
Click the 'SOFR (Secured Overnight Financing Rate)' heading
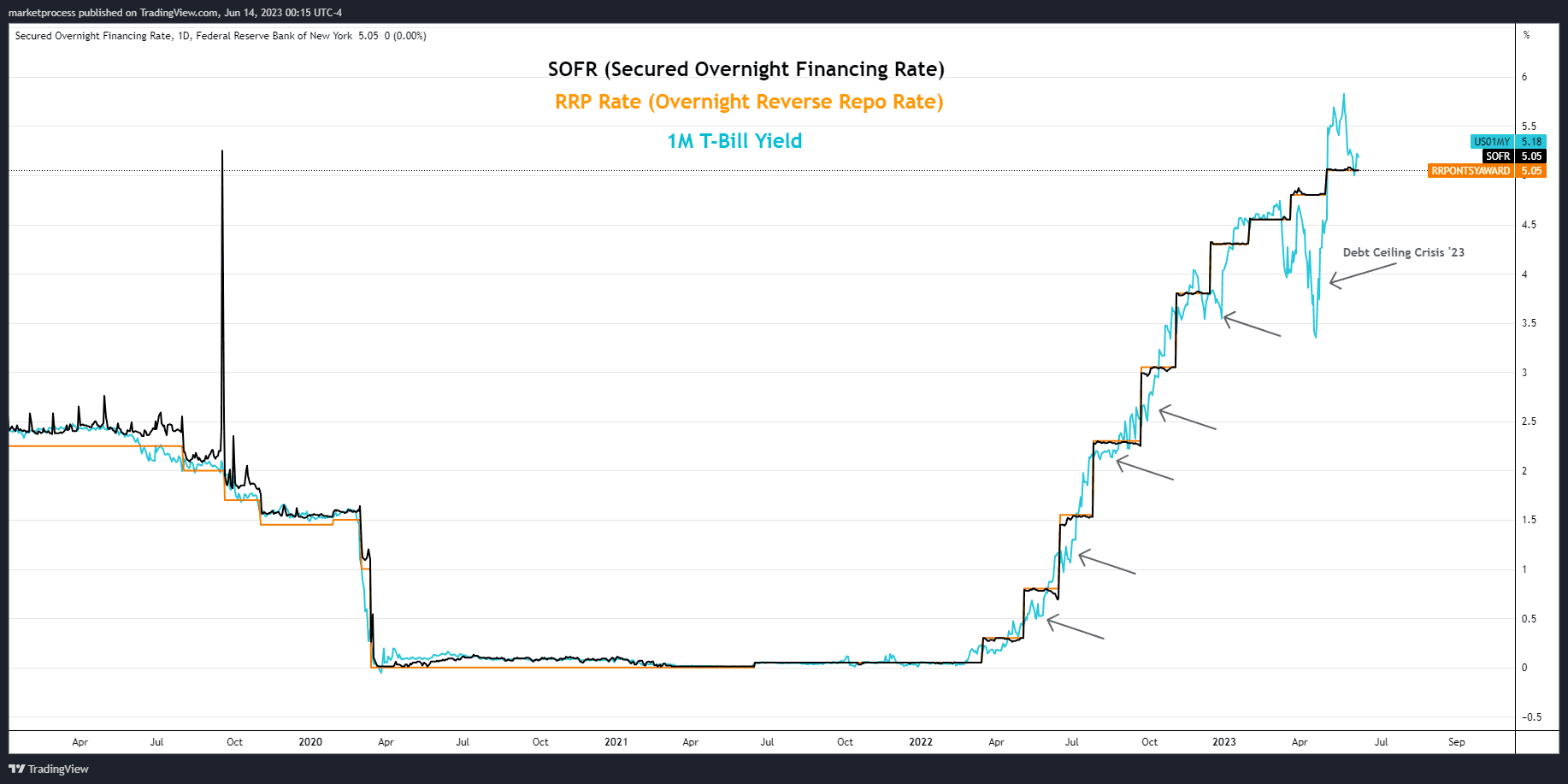coord(746,69)
